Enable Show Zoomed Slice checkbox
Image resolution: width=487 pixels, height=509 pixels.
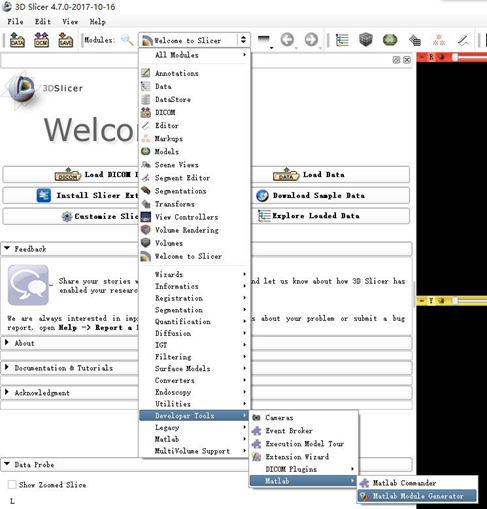[x=12, y=484]
